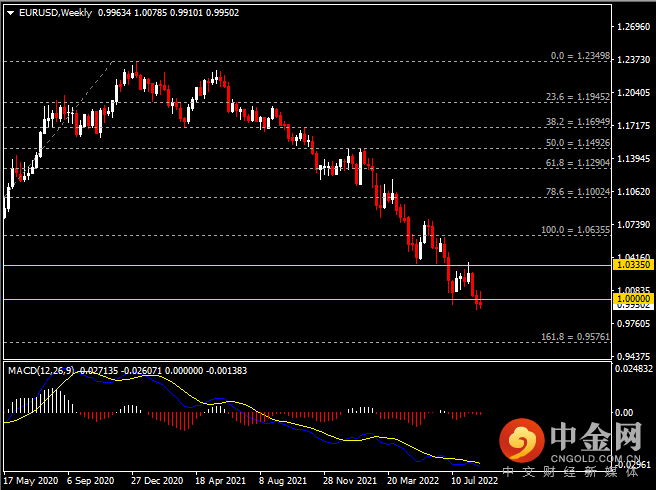The image size is (656, 490).
Task: Select the Fibonacci label 61.8 = 1.12904
Action: 577,163
